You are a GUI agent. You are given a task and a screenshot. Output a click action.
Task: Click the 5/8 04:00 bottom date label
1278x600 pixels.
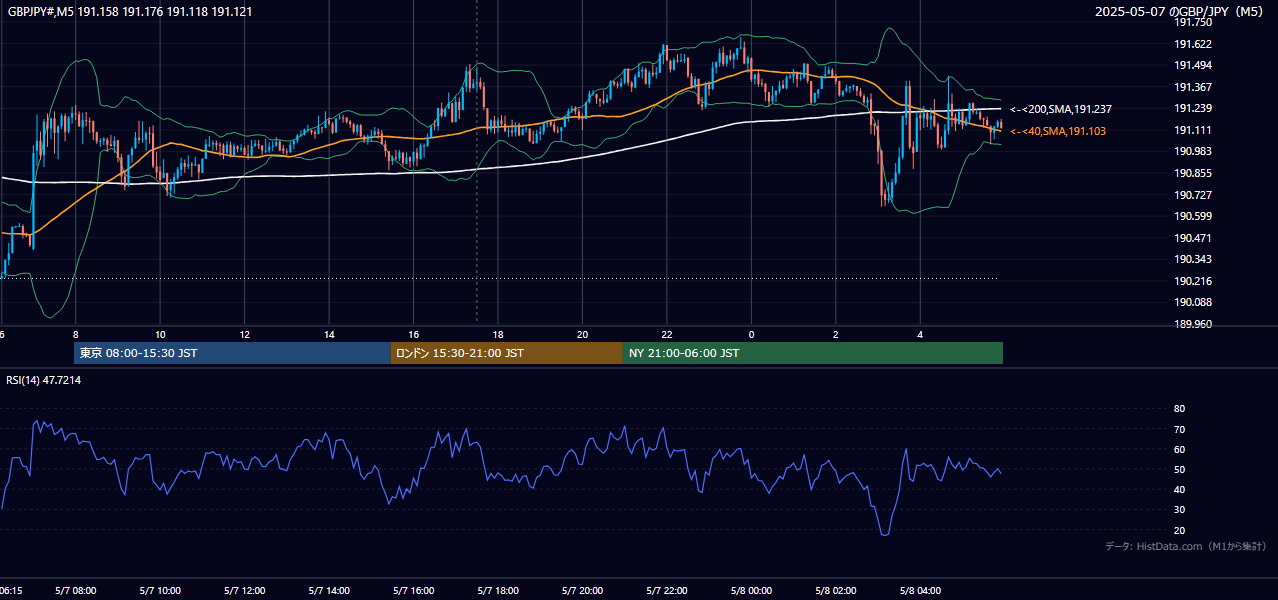(920, 591)
